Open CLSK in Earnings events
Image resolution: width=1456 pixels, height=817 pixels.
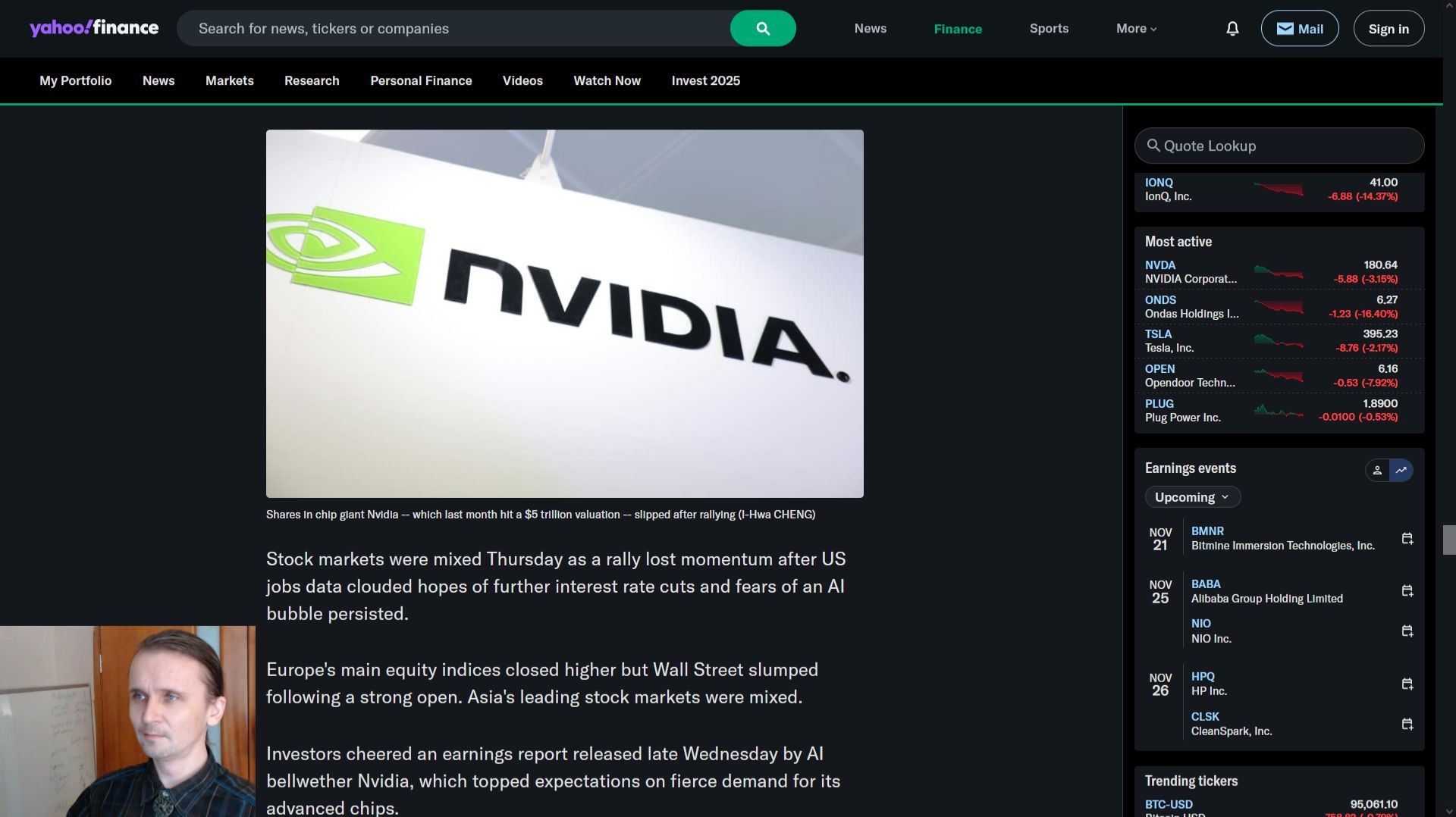click(x=1205, y=717)
